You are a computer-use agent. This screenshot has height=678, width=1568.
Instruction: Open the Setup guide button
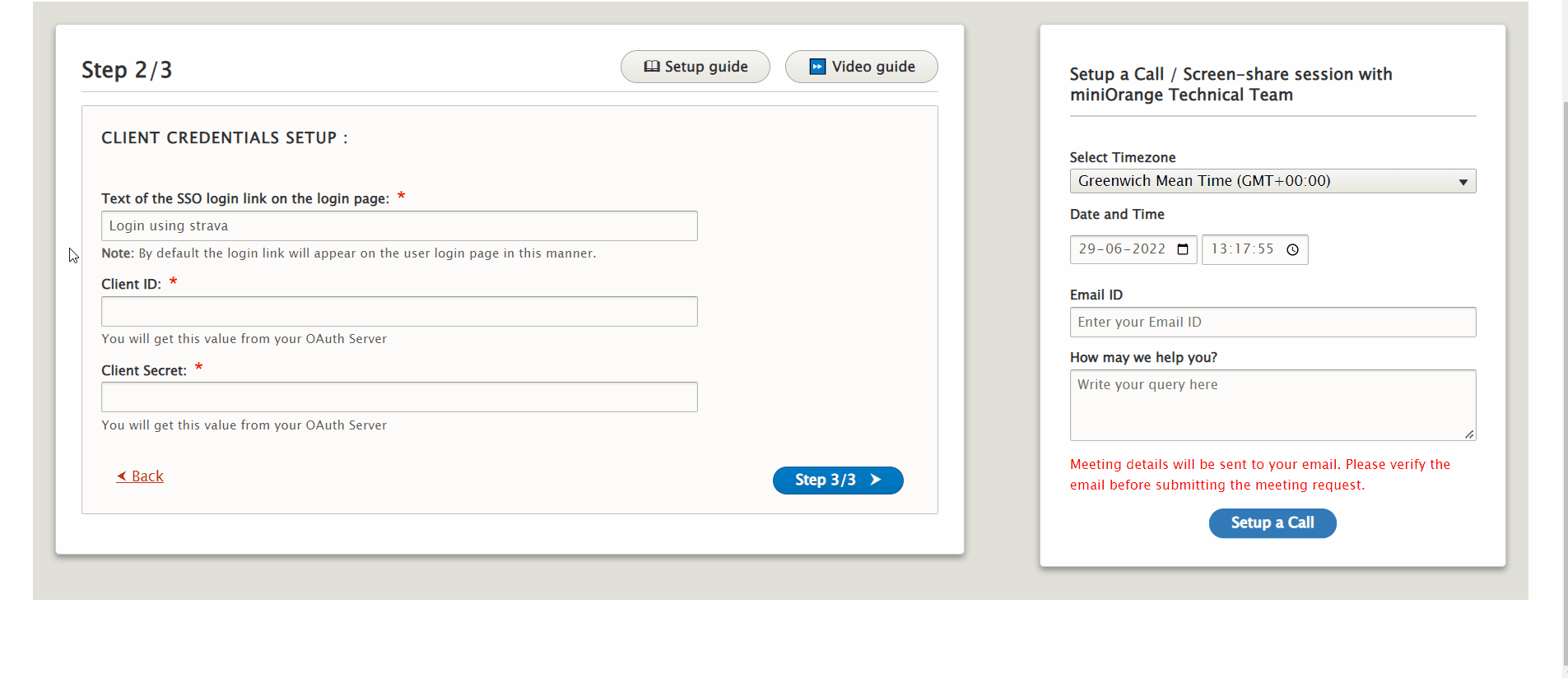[x=696, y=67]
